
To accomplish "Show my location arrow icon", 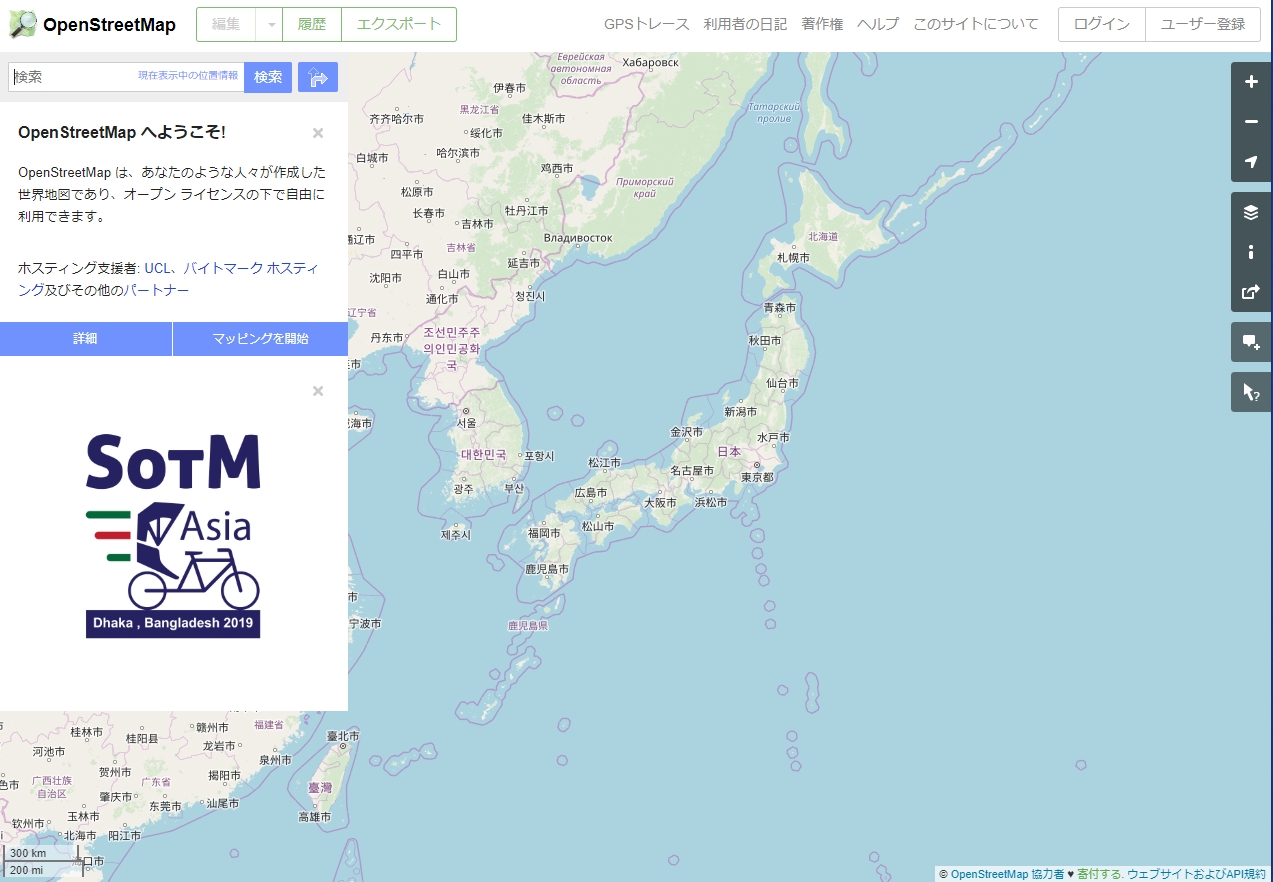I will 1251,162.
